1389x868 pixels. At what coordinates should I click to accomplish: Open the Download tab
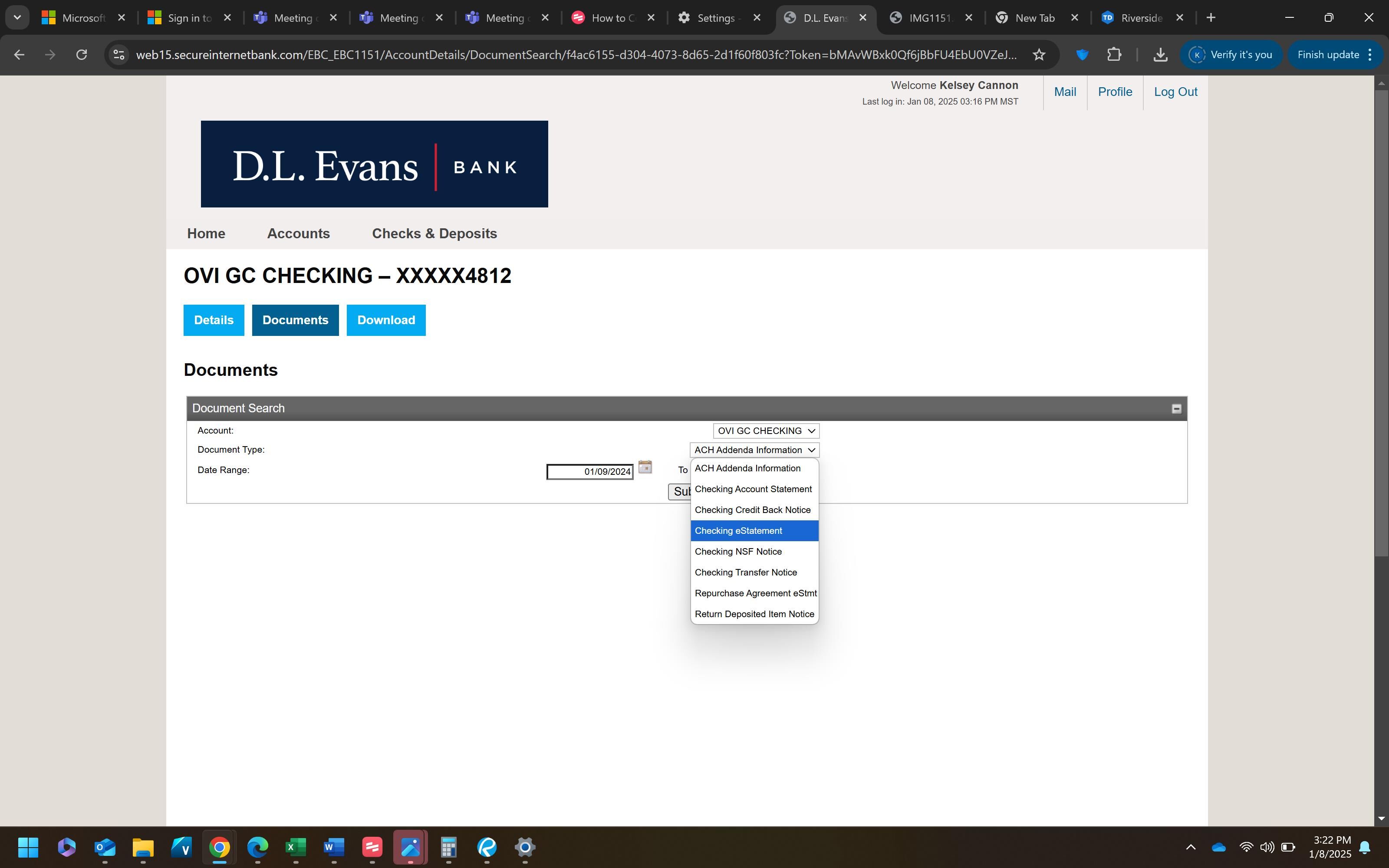[386, 320]
